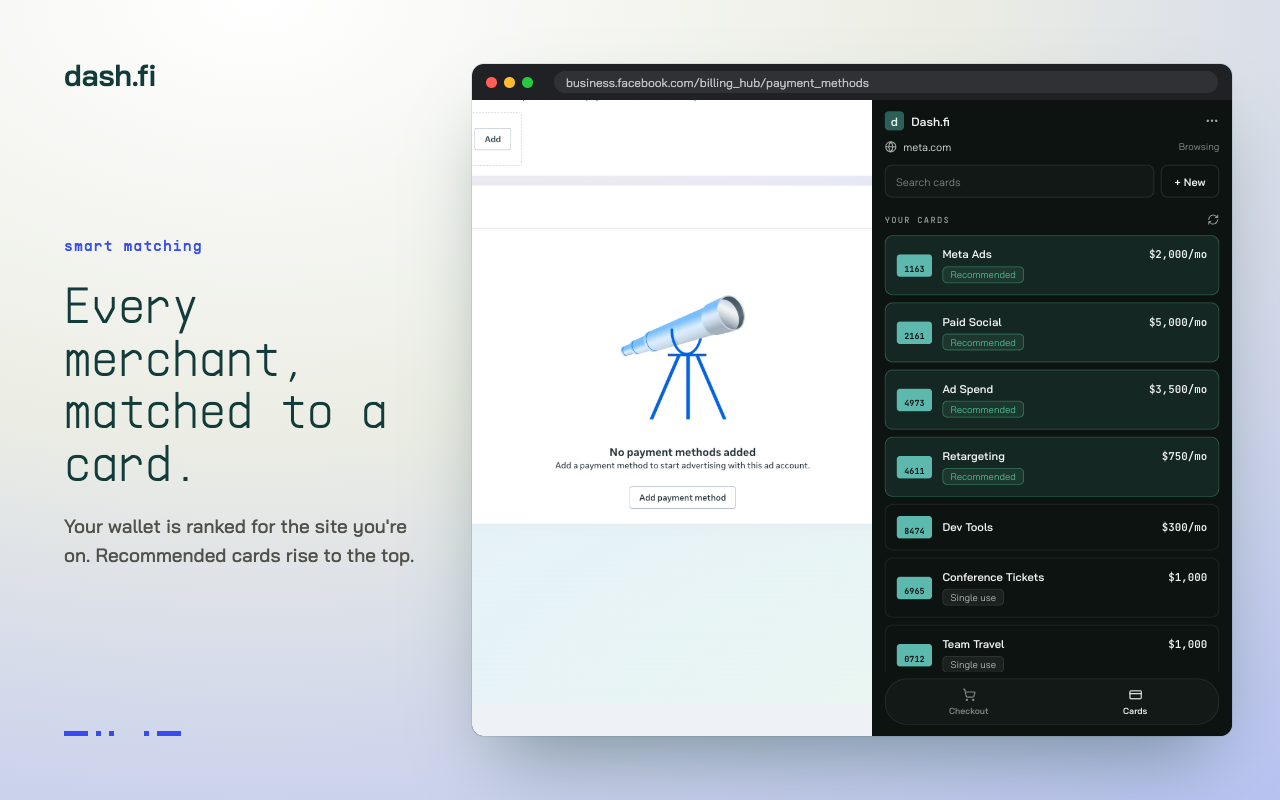Image resolution: width=1280 pixels, height=800 pixels.
Task: Click the dash.fi logo top left
Action: tap(110, 76)
